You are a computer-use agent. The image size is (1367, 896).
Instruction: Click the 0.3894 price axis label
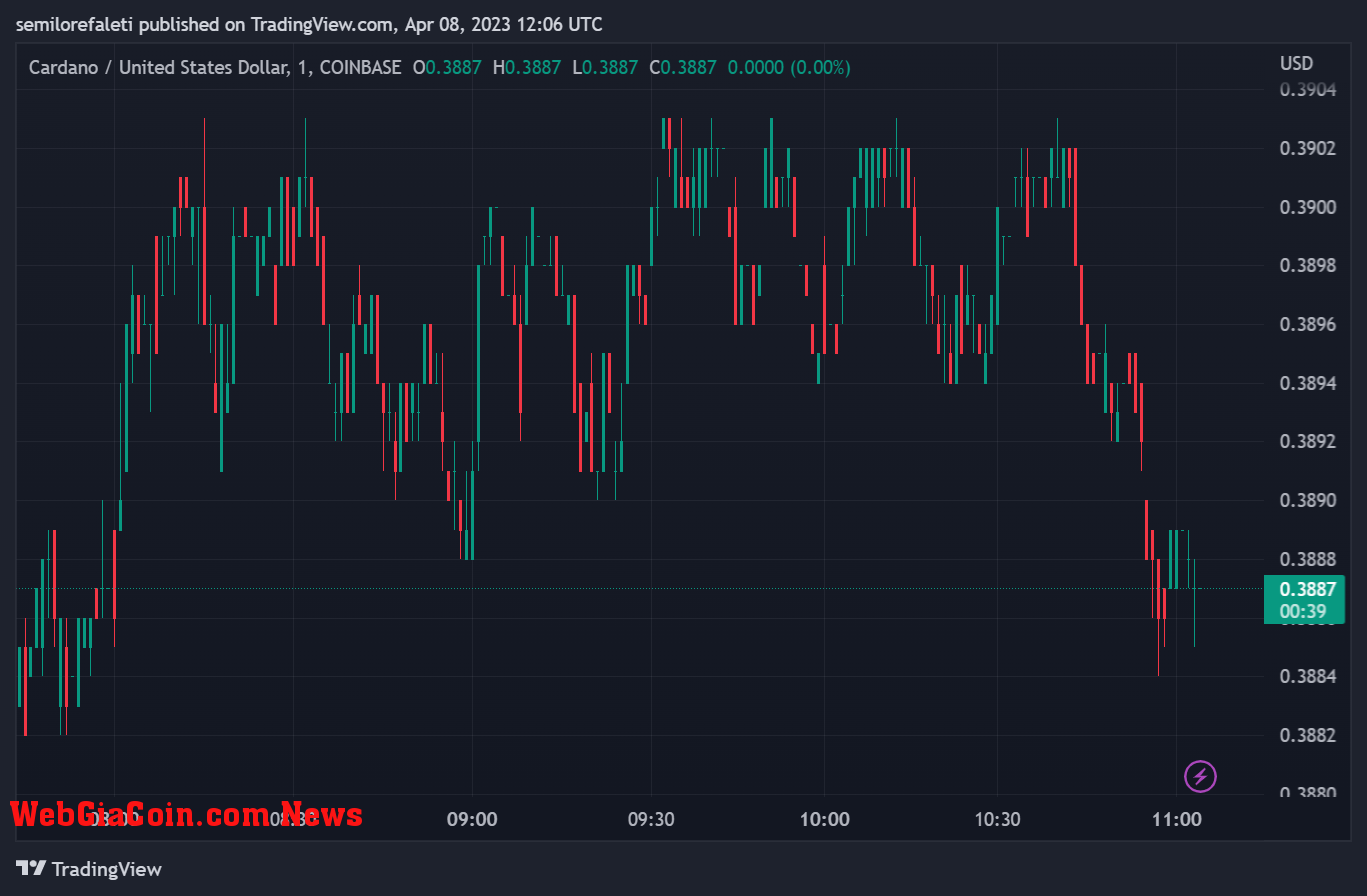pyautogui.click(x=1308, y=383)
